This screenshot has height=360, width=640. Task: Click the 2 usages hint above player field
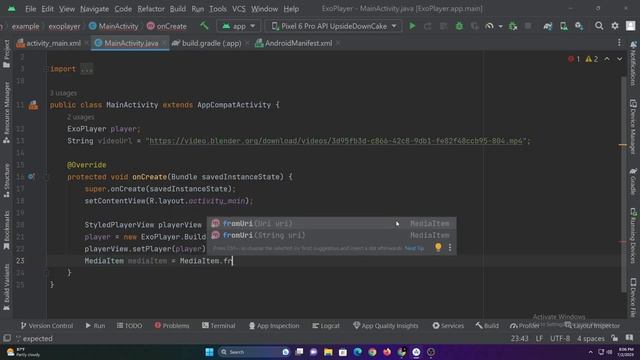pyautogui.click(x=81, y=117)
